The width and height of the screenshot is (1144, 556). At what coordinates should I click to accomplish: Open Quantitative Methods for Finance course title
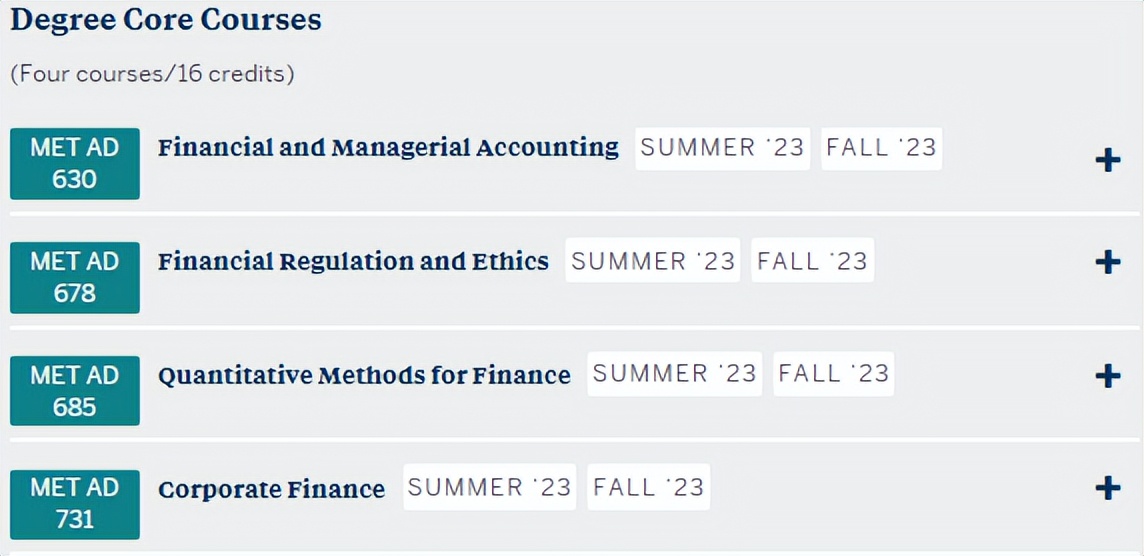(364, 376)
